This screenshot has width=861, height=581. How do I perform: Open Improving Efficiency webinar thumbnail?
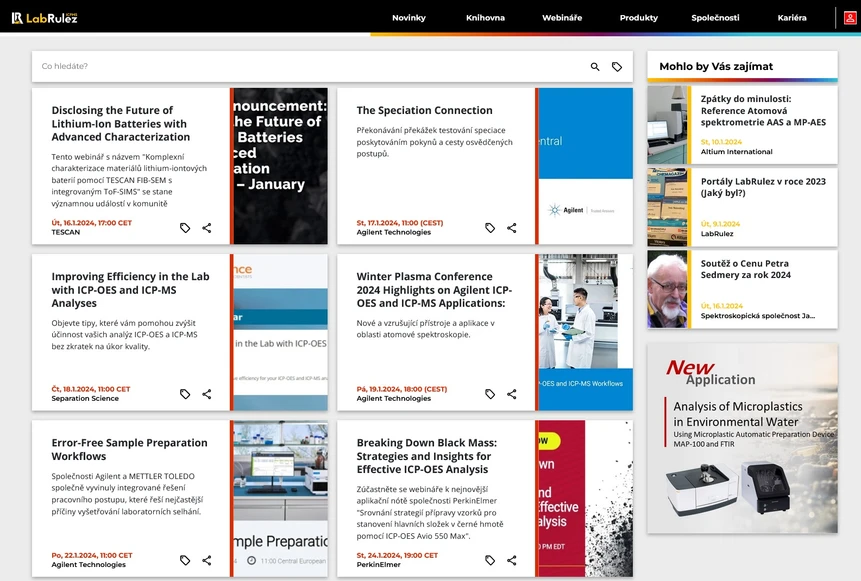[280, 332]
